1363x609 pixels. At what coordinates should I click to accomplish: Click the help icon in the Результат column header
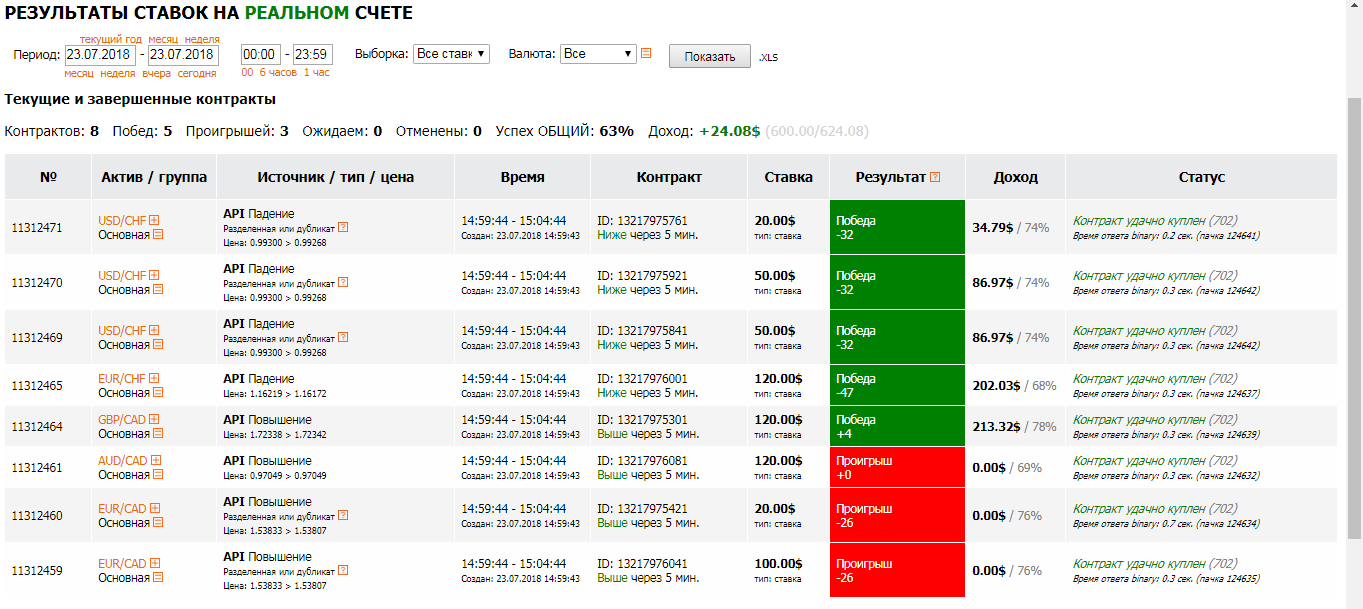(935, 177)
